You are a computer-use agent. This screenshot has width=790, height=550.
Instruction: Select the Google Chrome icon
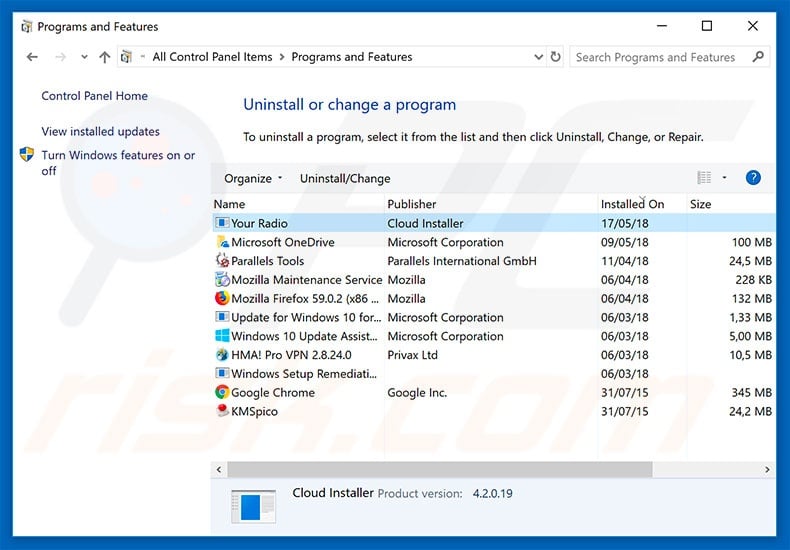click(x=222, y=392)
